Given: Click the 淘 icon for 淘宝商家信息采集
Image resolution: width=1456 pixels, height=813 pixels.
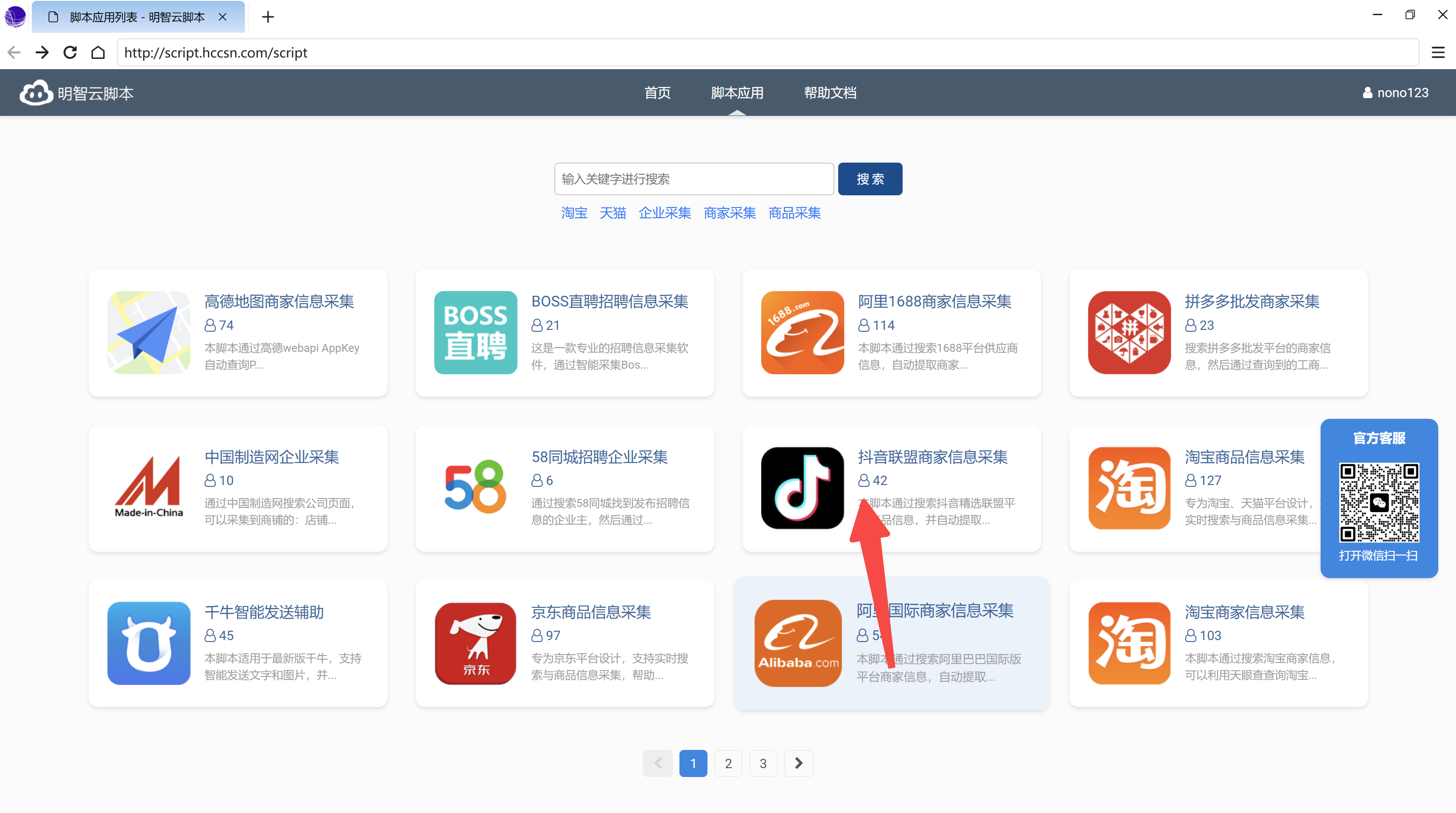Looking at the screenshot, I should coord(1129,643).
